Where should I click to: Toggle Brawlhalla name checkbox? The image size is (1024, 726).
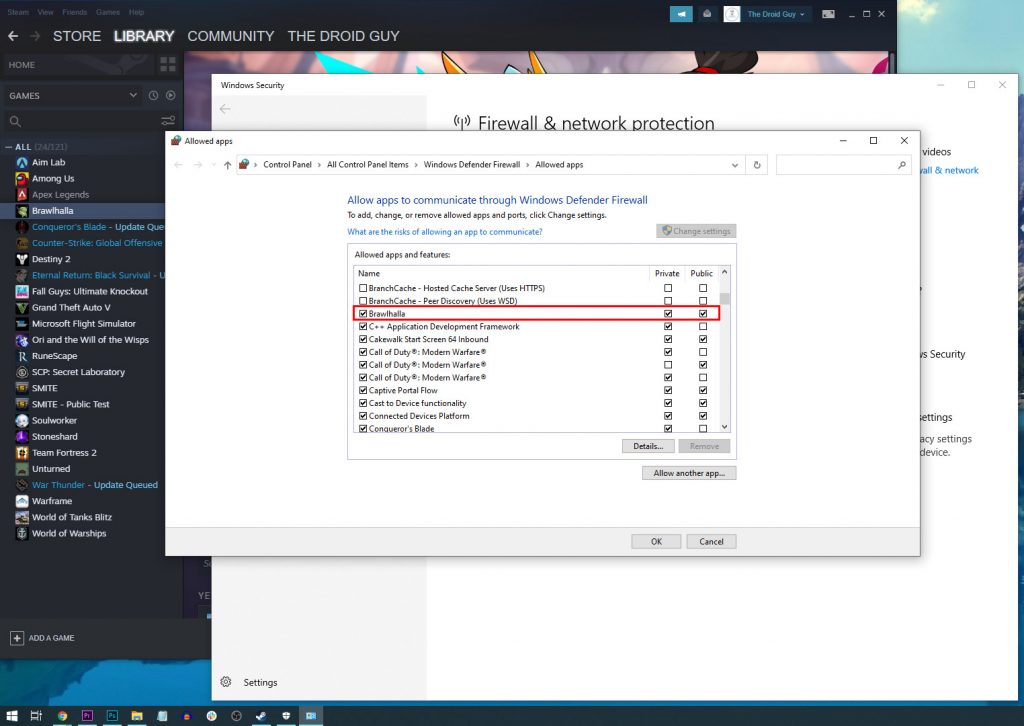pyautogui.click(x=363, y=314)
